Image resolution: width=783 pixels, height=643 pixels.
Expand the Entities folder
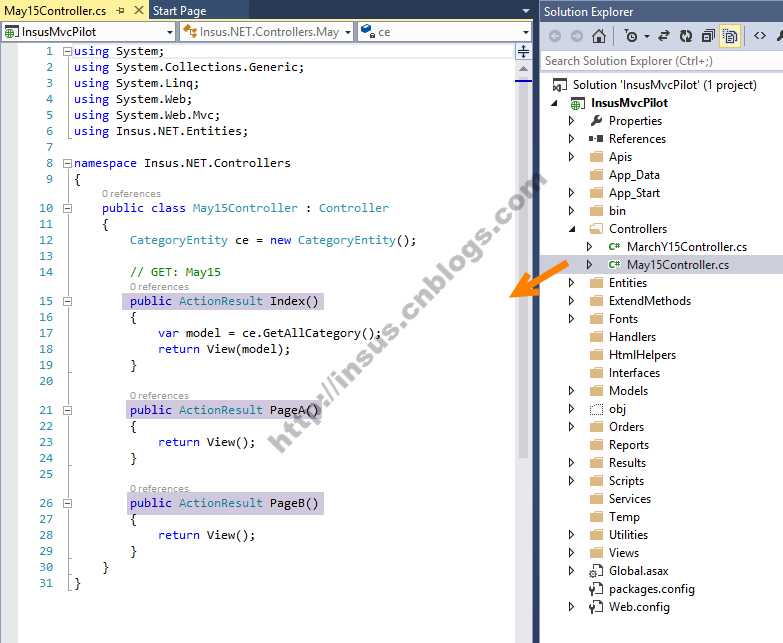(572, 283)
